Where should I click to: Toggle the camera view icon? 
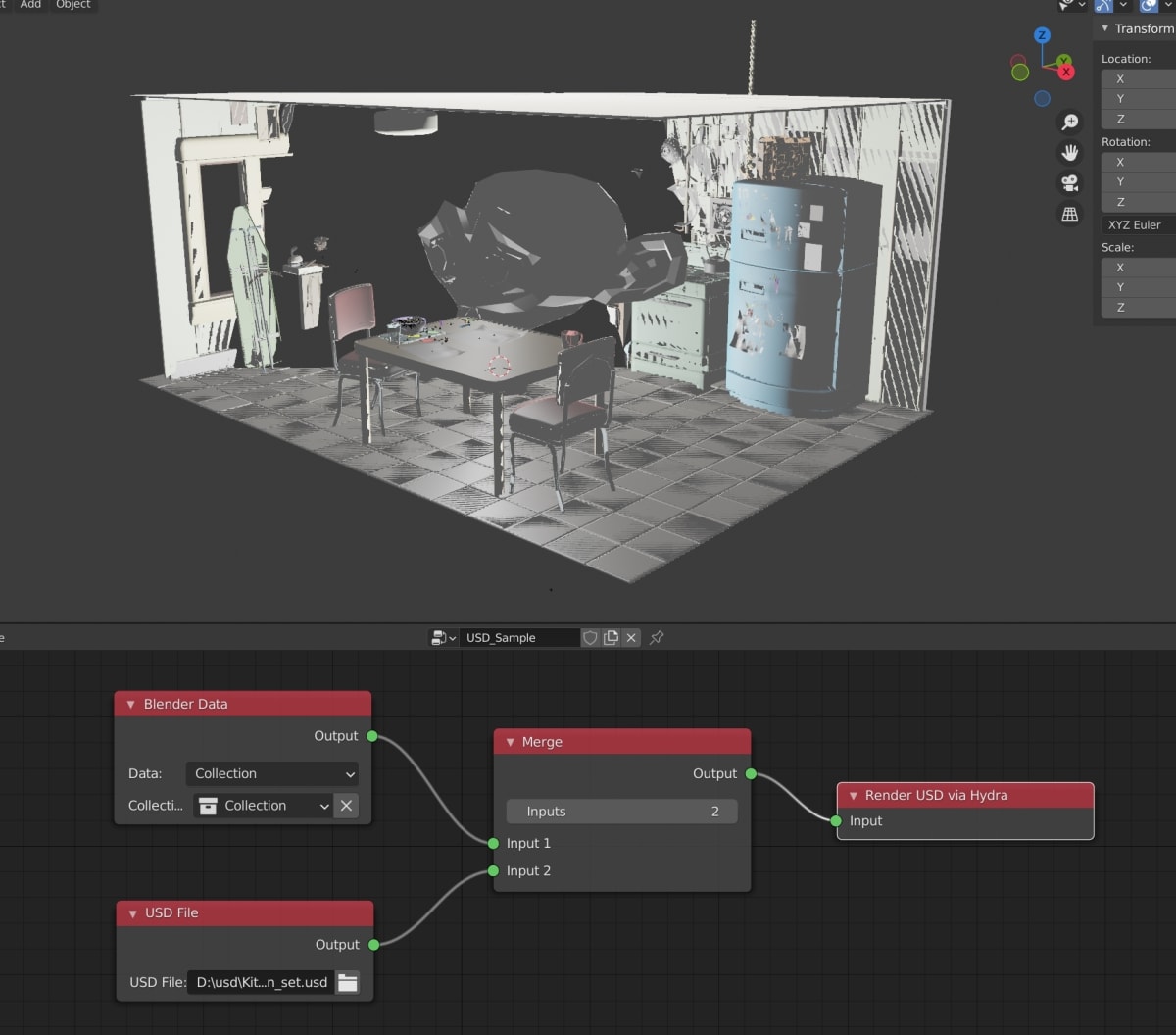point(1070,183)
